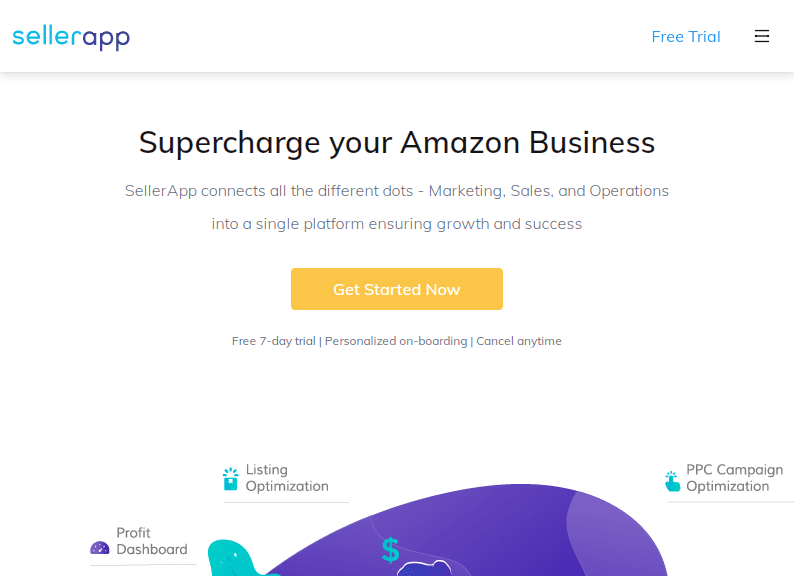The height and width of the screenshot is (576, 794).
Task: Click the PPC Campaign hand-pointer icon
Action: click(x=672, y=481)
